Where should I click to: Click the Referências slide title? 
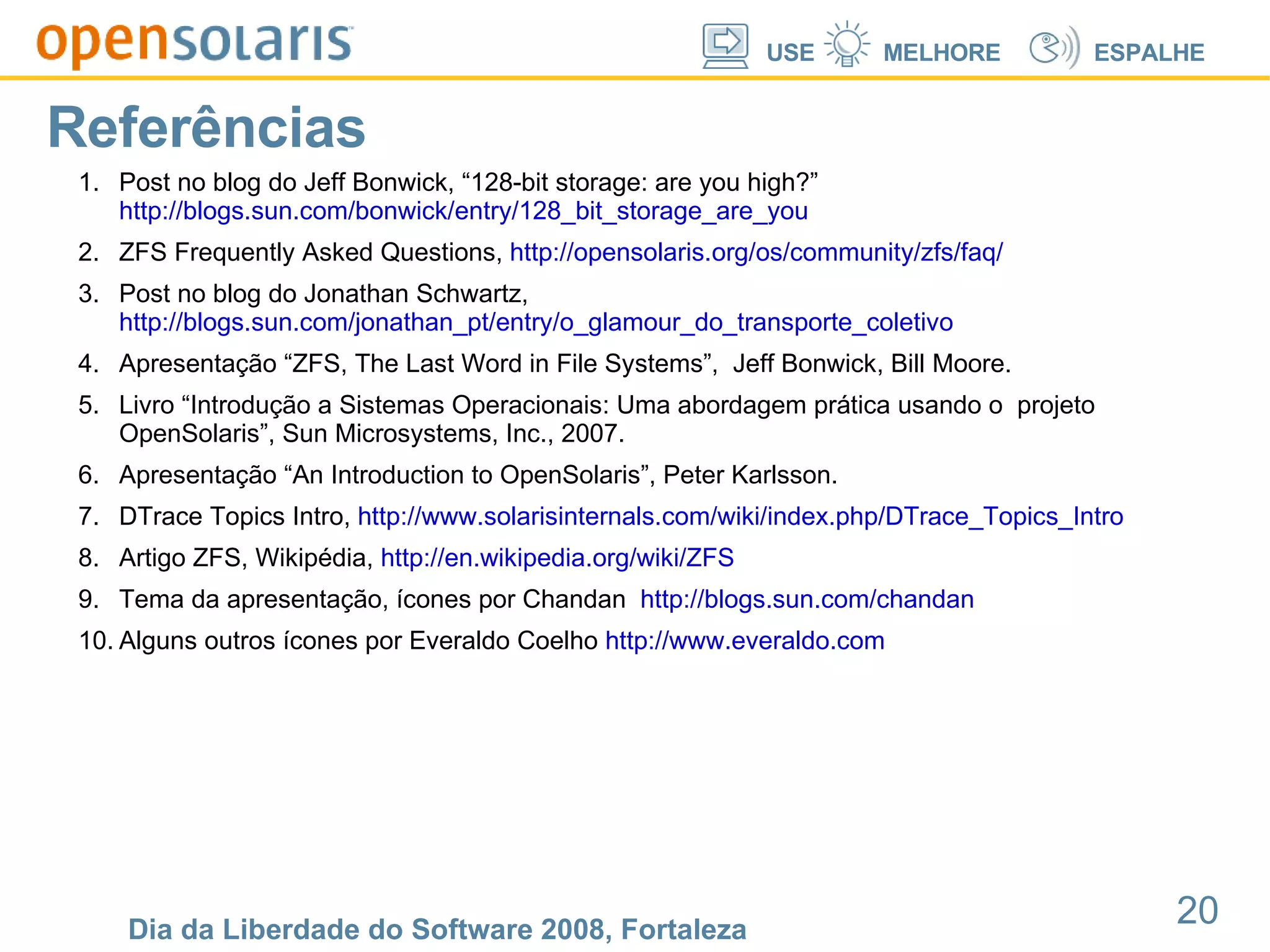coord(206,127)
